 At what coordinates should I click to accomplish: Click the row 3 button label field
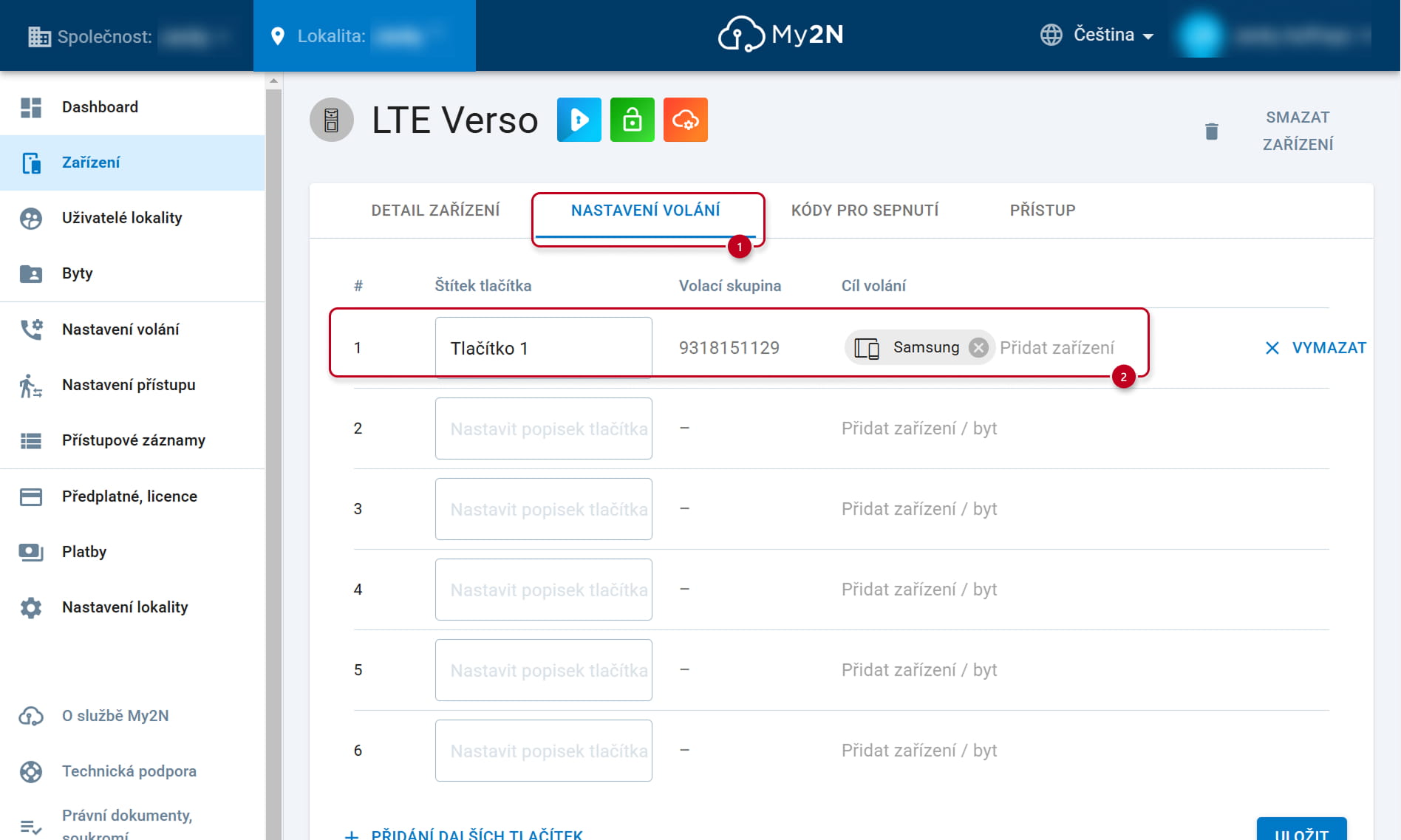544,509
